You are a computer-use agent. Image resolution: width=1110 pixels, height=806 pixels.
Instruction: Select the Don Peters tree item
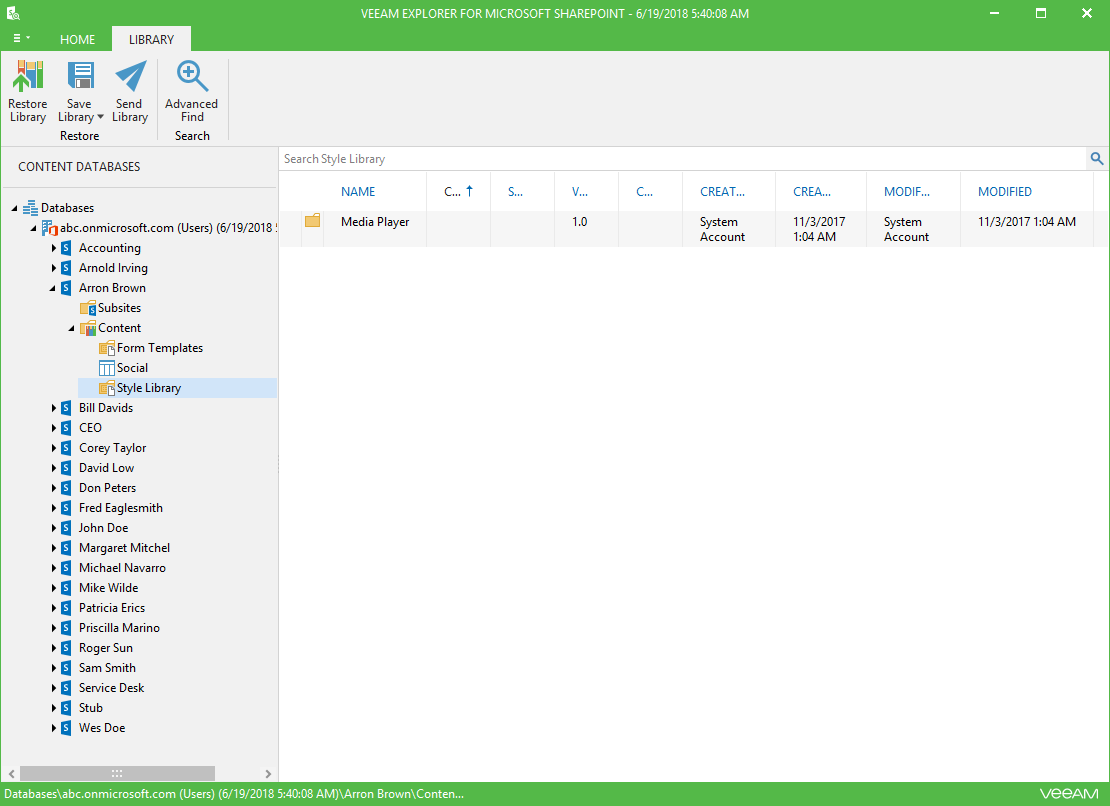click(108, 488)
